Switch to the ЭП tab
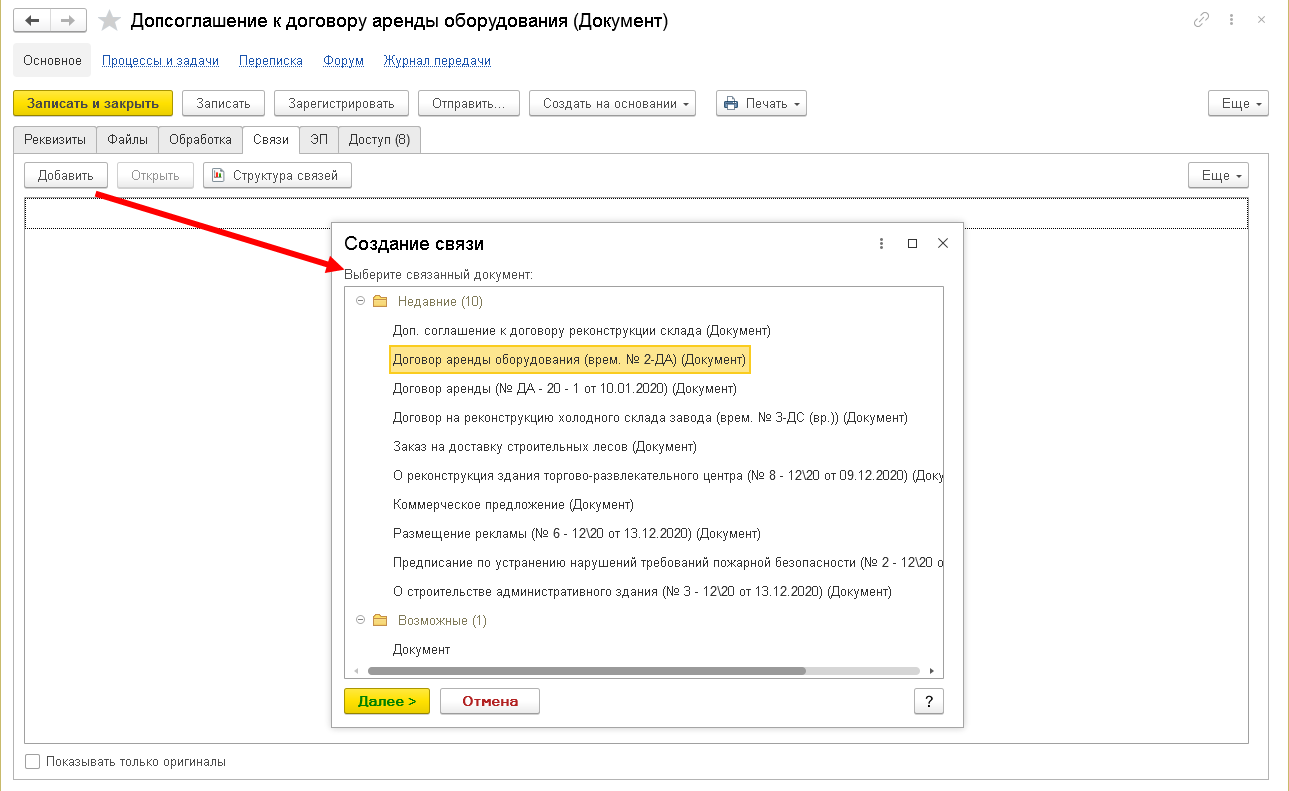The width and height of the screenshot is (1289, 791). click(319, 139)
